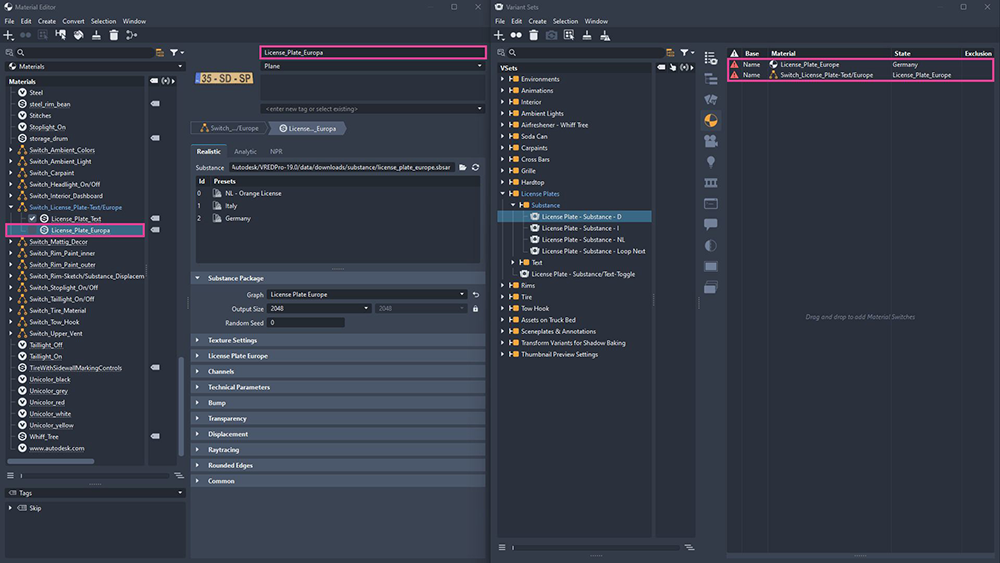This screenshot has width=1000, height=563.
Task: Toggle the License_Plate_Text checkbox
Action: (33, 219)
